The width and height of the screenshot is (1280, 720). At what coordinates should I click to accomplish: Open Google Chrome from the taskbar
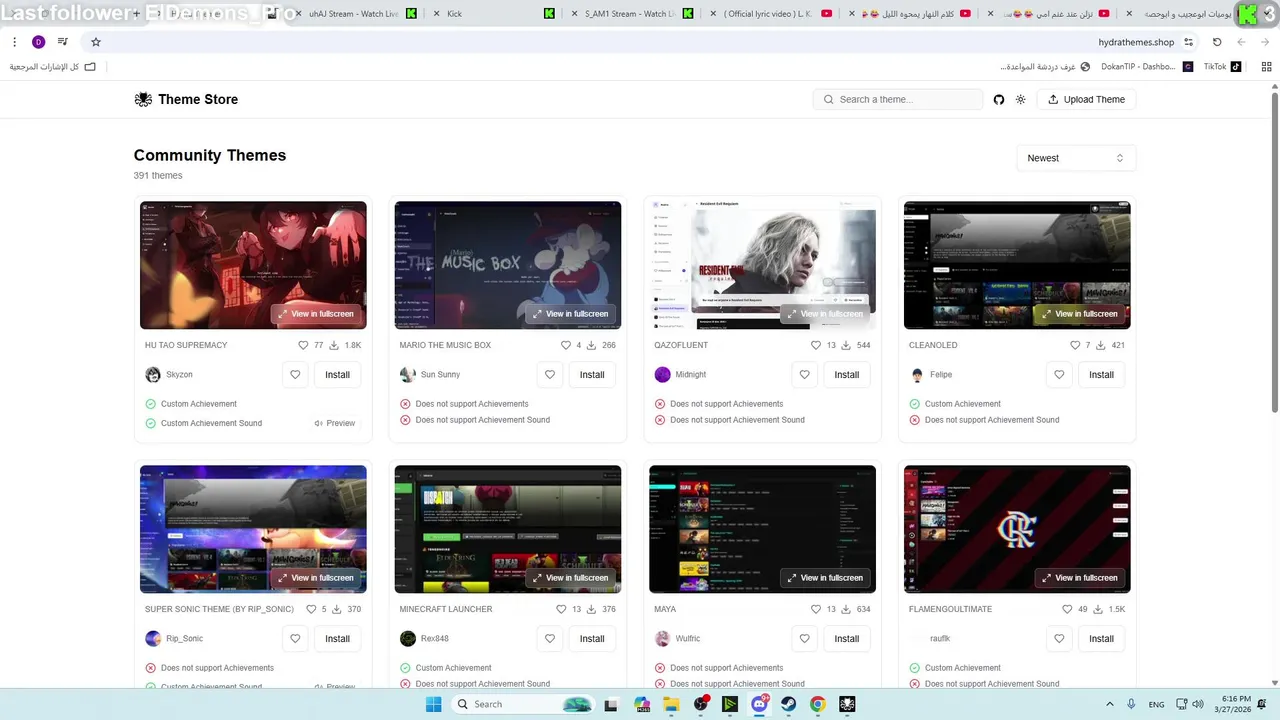click(818, 704)
